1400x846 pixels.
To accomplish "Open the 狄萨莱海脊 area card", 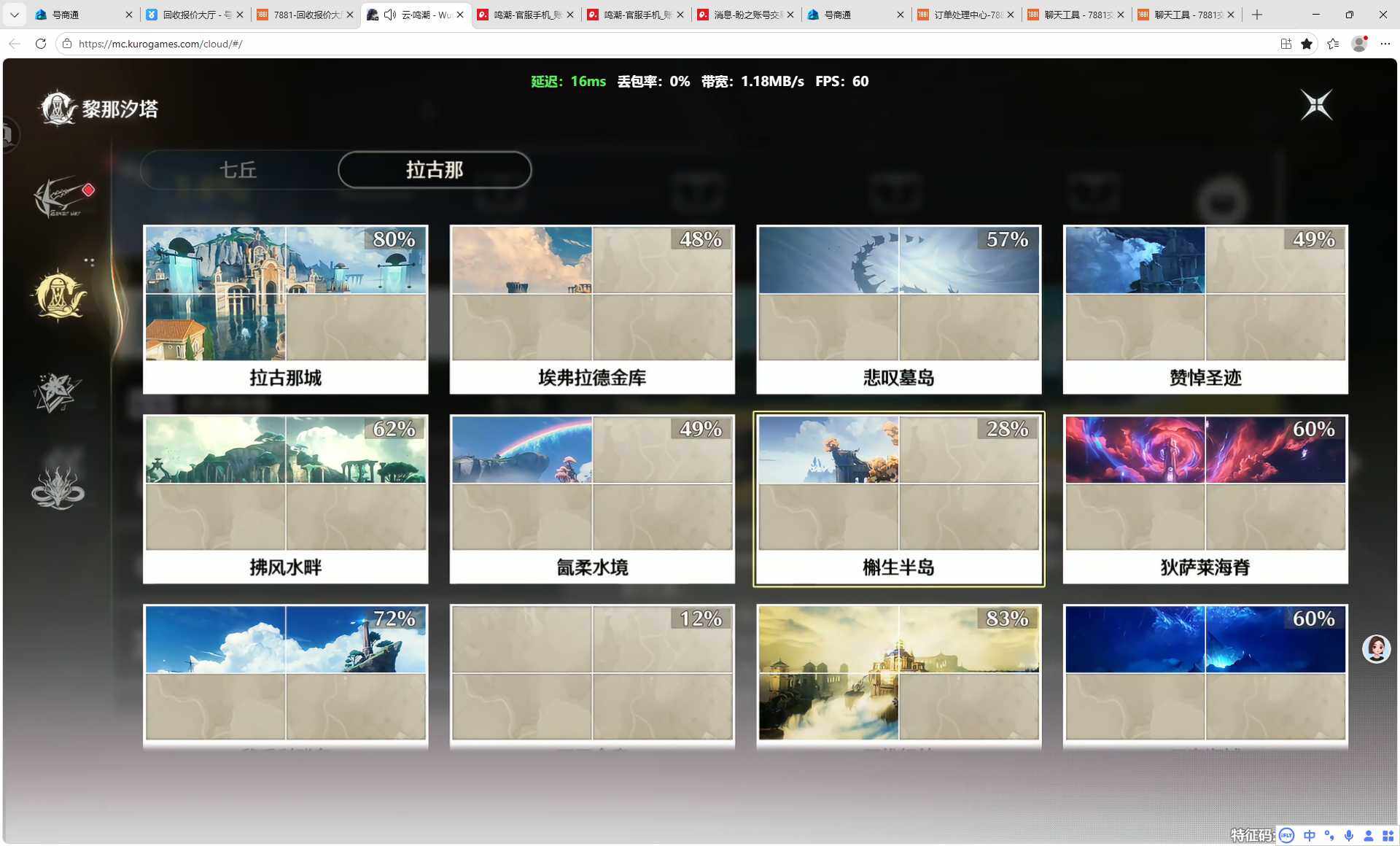I will [1205, 499].
